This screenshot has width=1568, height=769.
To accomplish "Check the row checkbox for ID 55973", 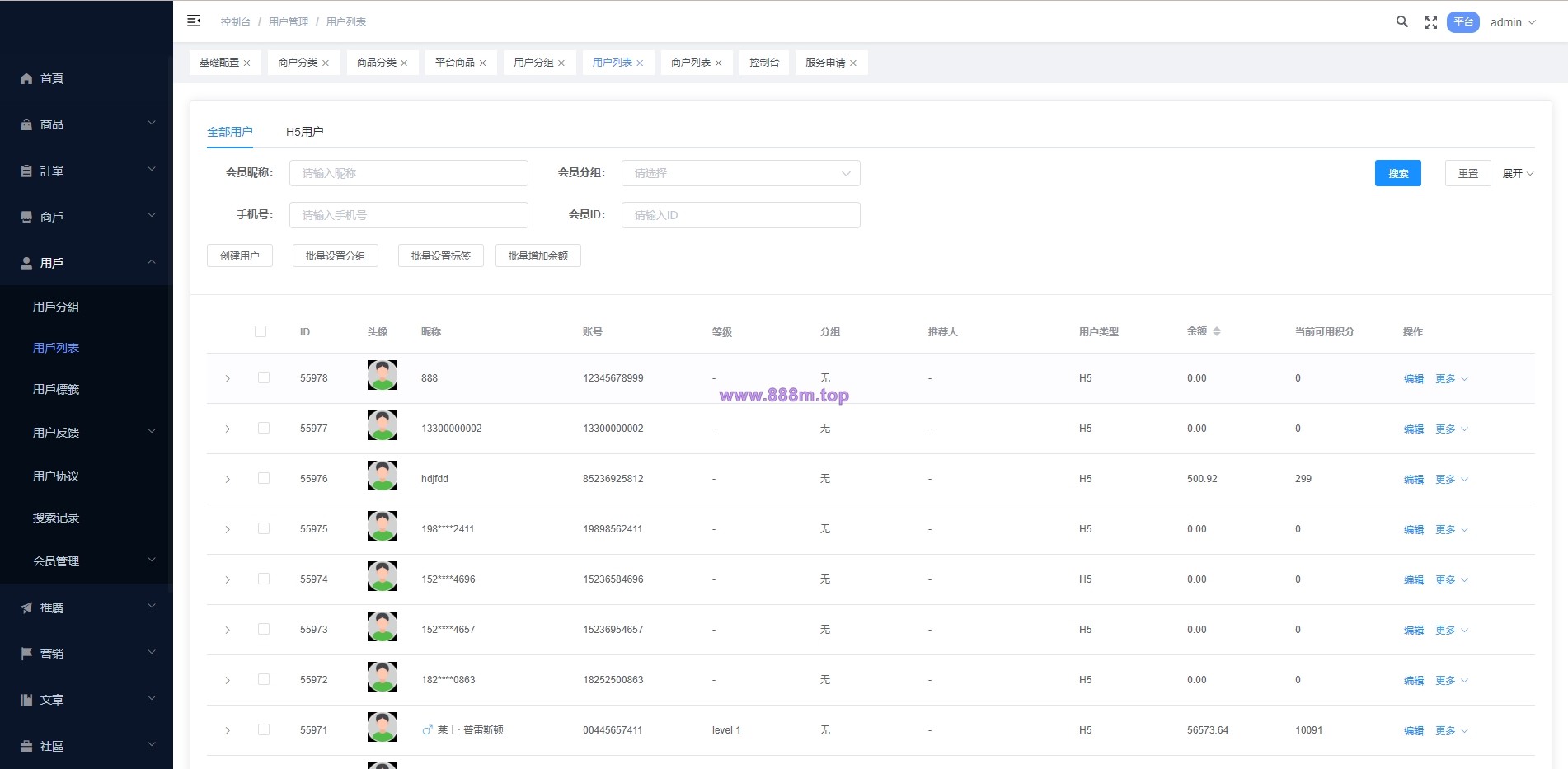I will point(264,629).
